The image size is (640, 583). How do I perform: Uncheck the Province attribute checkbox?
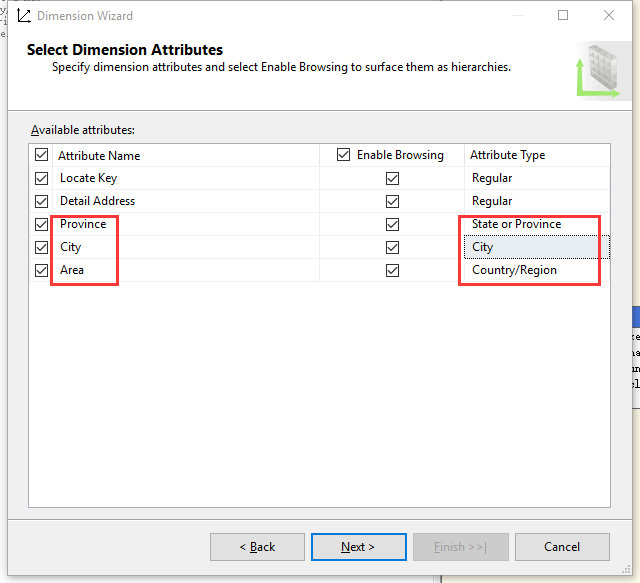[41, 224]
